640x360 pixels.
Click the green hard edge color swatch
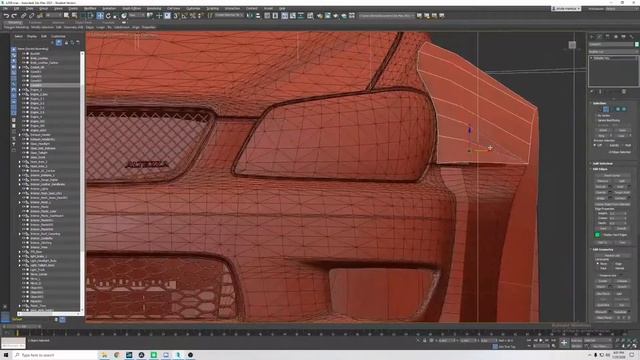click(598, 235)
